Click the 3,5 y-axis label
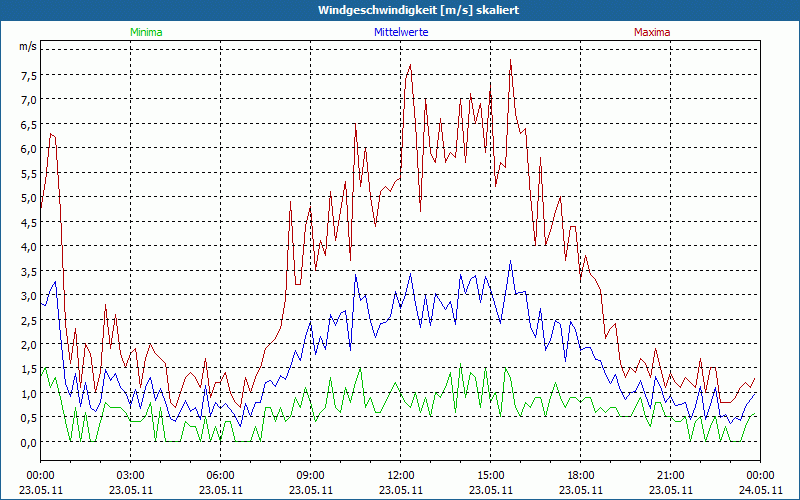This screenshot has height=500, width=800. coord(29,271)
